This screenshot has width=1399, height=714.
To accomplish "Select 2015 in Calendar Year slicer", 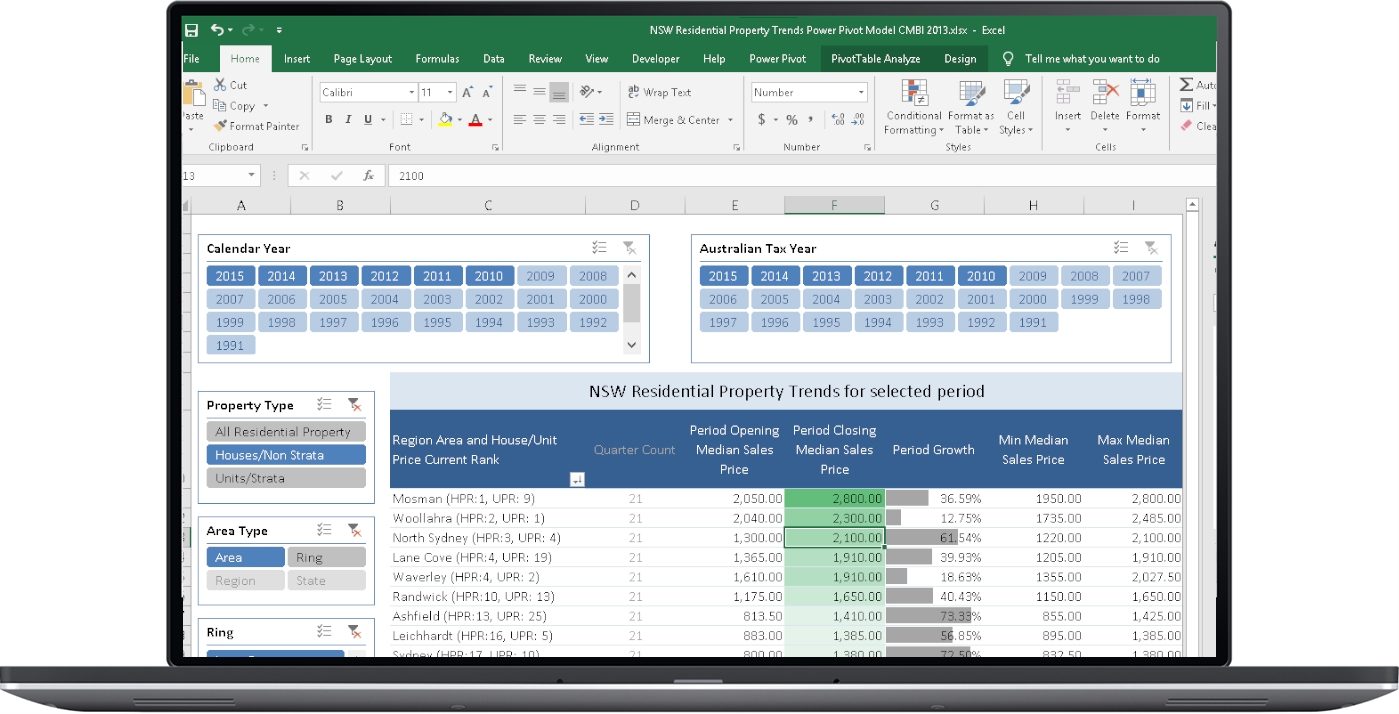I will coord(230,276).
